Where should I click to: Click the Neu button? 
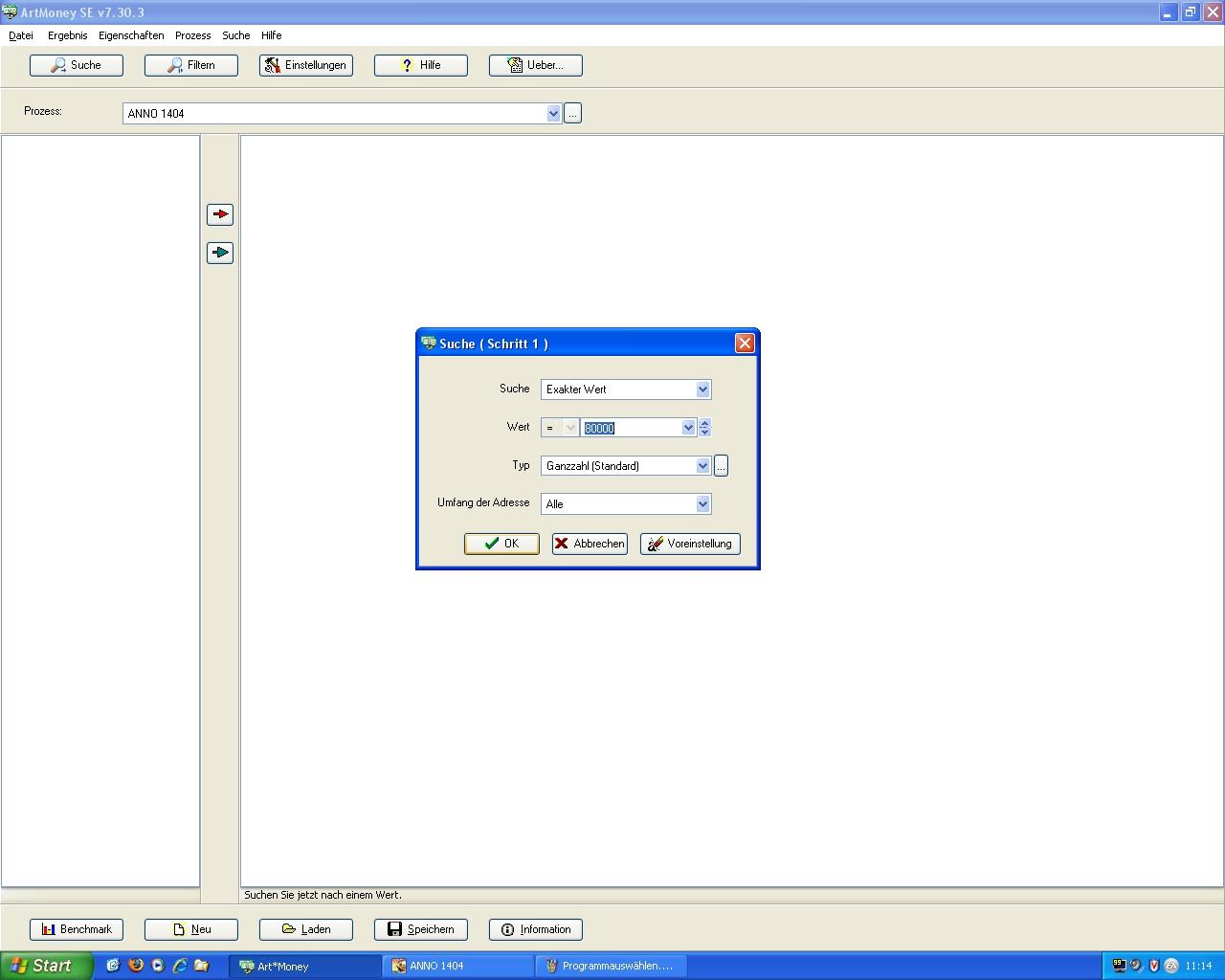[191, 929]
